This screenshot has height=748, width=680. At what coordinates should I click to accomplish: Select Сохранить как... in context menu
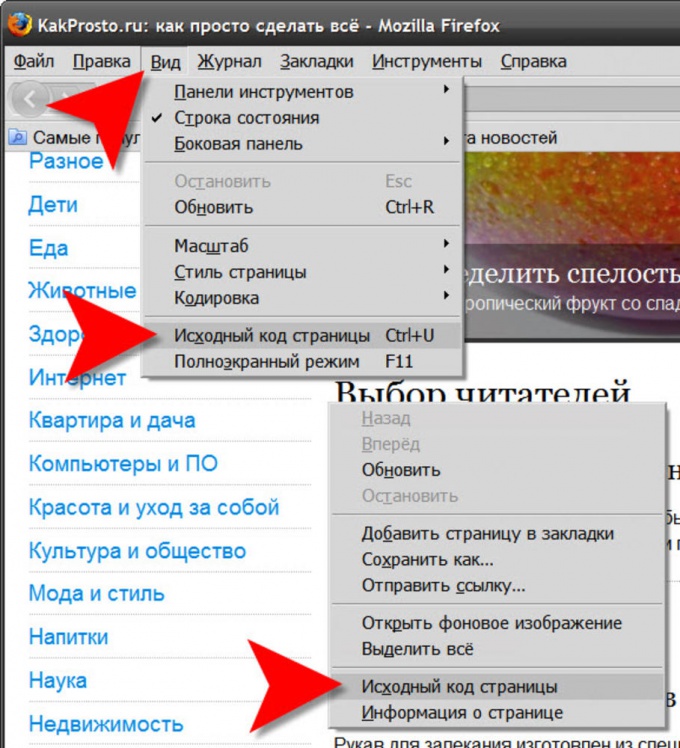(x=497, y=559)
